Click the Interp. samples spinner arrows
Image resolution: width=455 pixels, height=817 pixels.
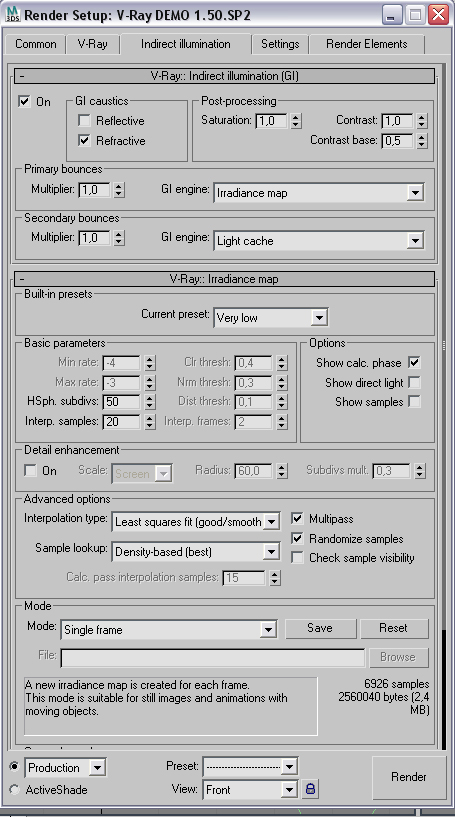150,422
